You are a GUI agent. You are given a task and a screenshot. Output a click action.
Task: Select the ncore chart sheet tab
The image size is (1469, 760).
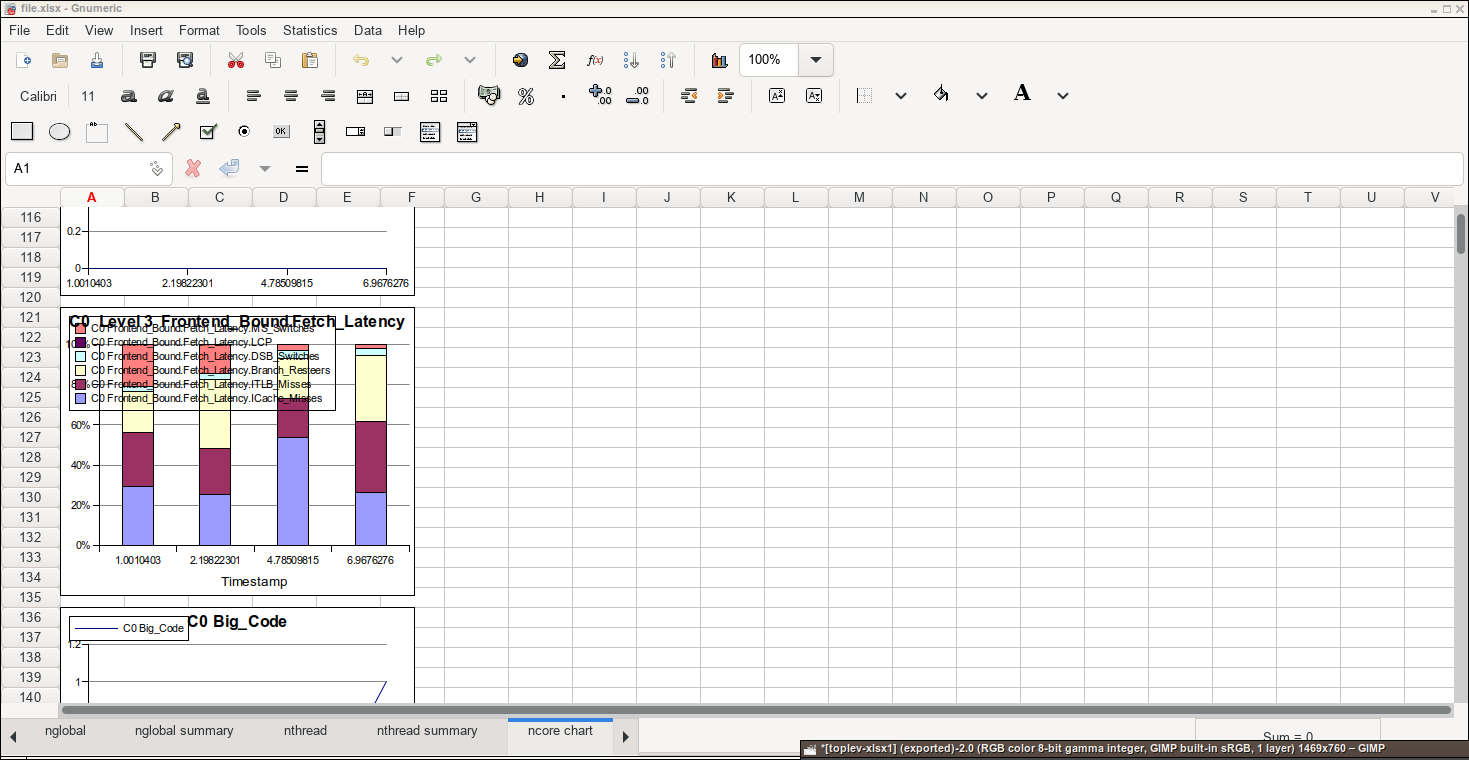(x=560, y=731)
